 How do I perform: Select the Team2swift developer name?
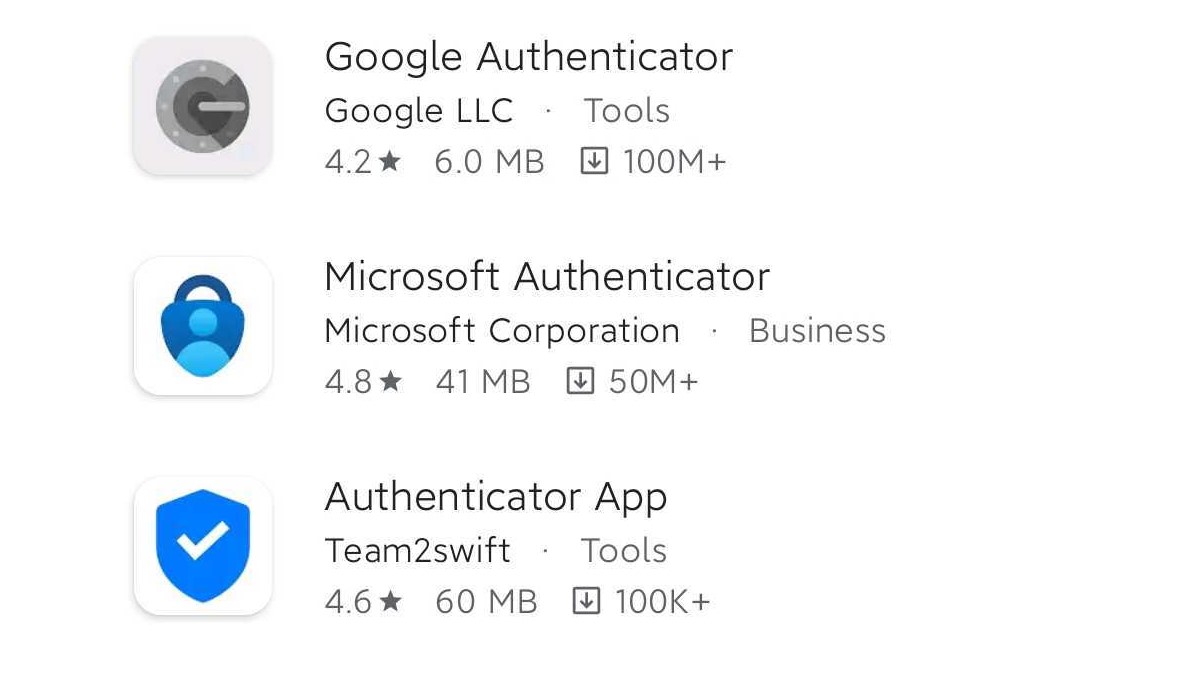pos(417,550)
